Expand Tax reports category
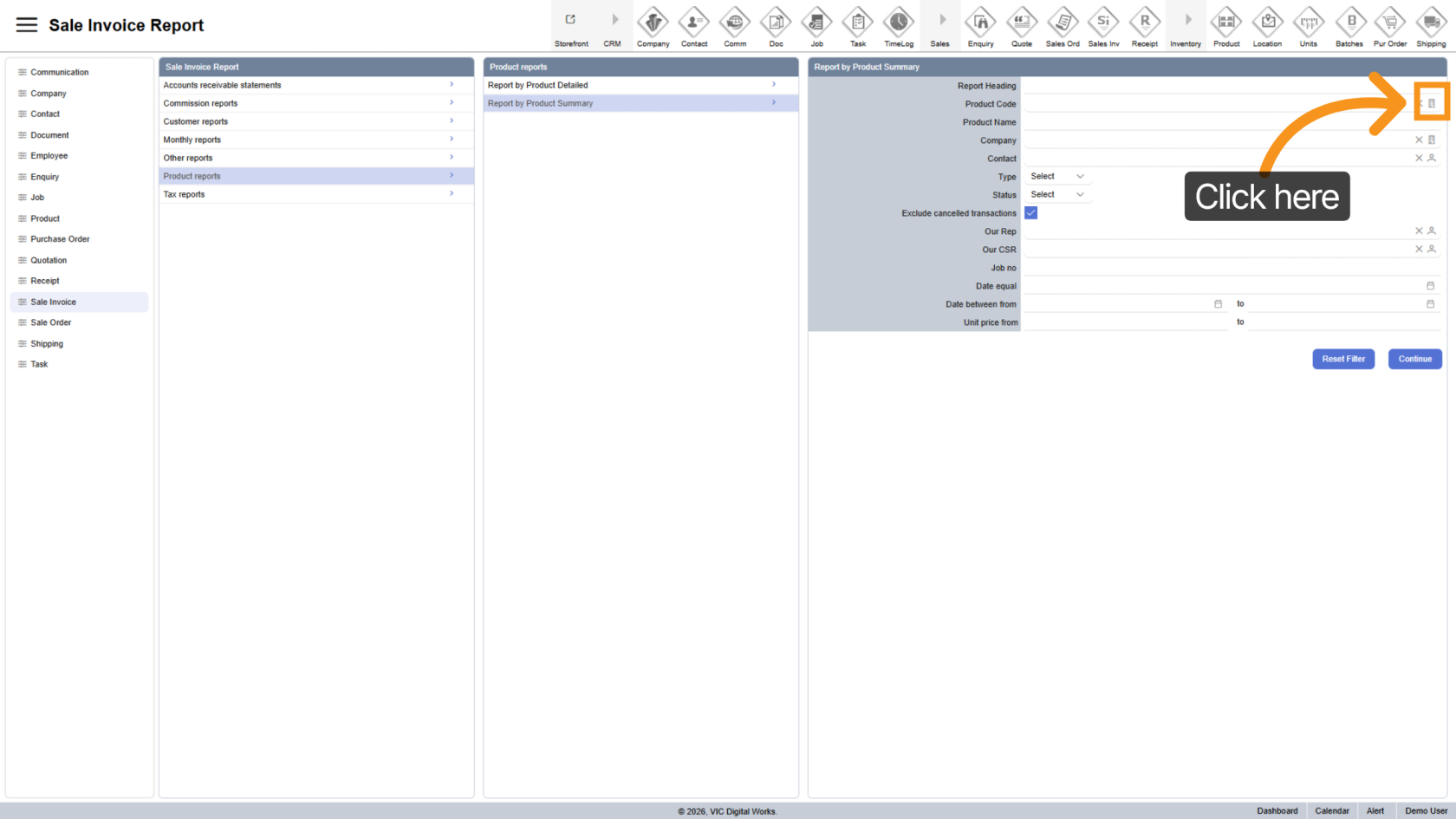1456x819 pixels. [315, 194]
